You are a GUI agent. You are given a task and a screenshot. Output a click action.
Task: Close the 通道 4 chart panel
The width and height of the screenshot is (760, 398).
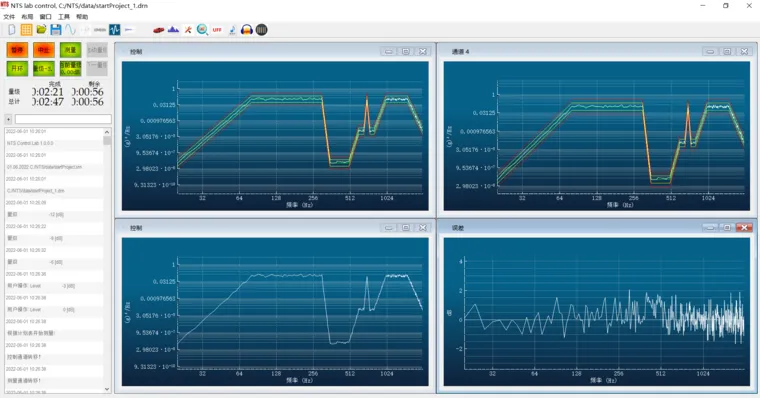(x=744, y=51)
